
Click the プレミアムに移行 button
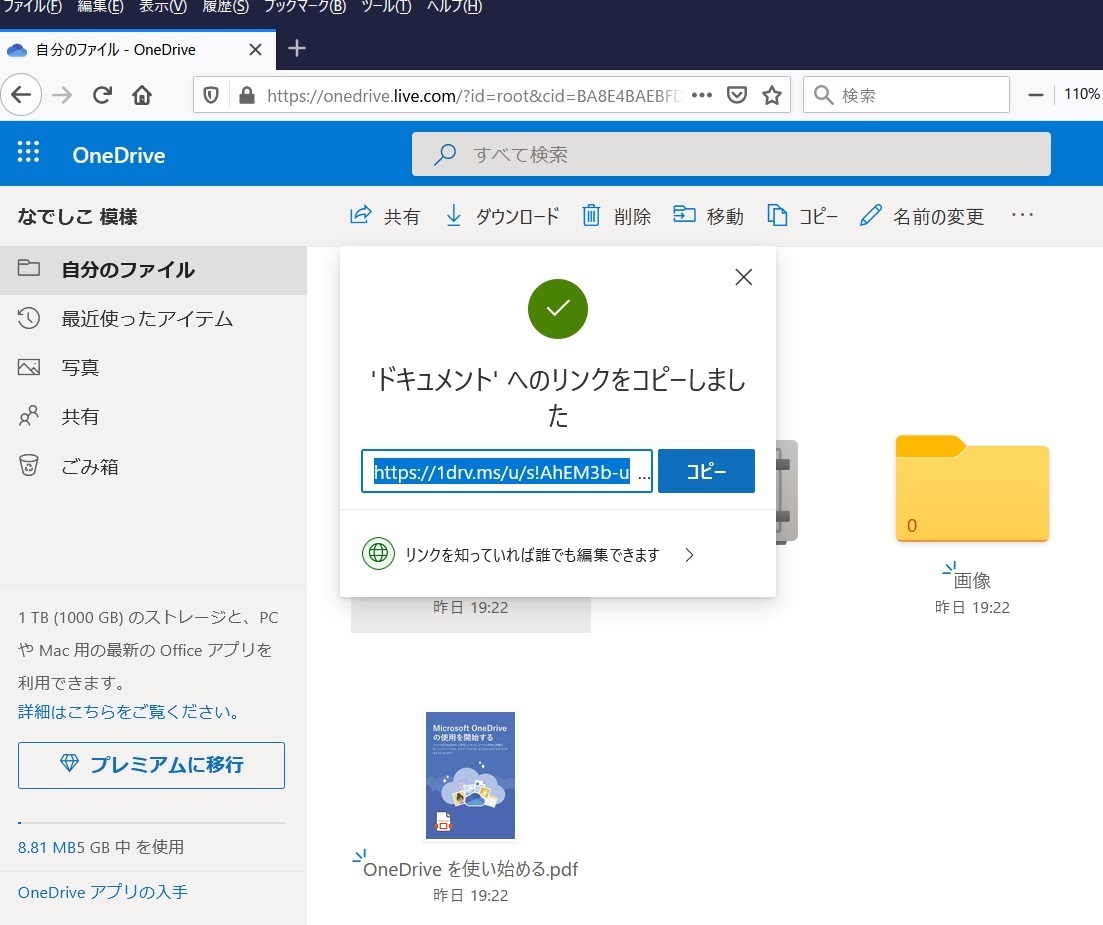[x=151, y=765]
